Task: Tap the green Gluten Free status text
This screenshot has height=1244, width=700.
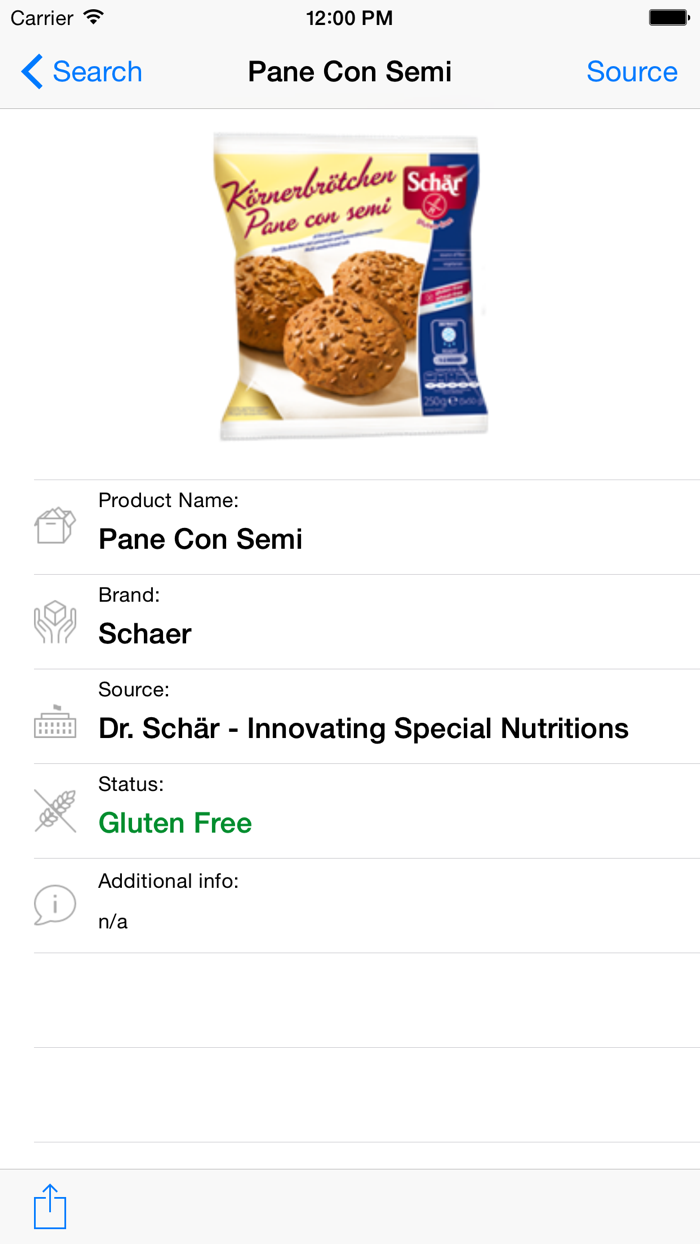Action: pyautogui.click(x=175, y=822)
